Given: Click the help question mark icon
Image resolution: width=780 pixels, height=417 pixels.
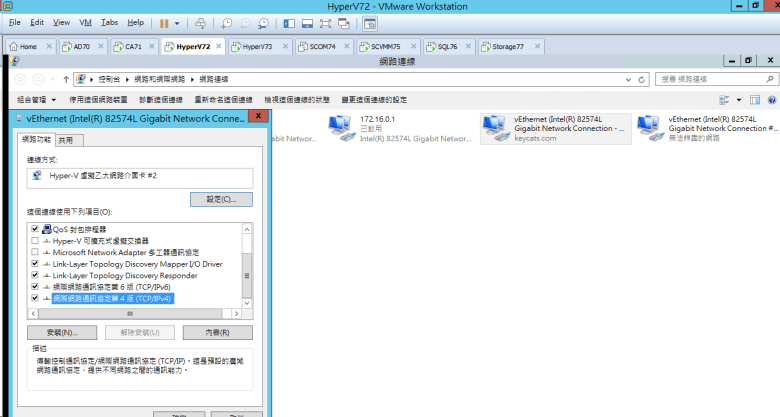Looking at the screenshot, I should tap(771, 100).
